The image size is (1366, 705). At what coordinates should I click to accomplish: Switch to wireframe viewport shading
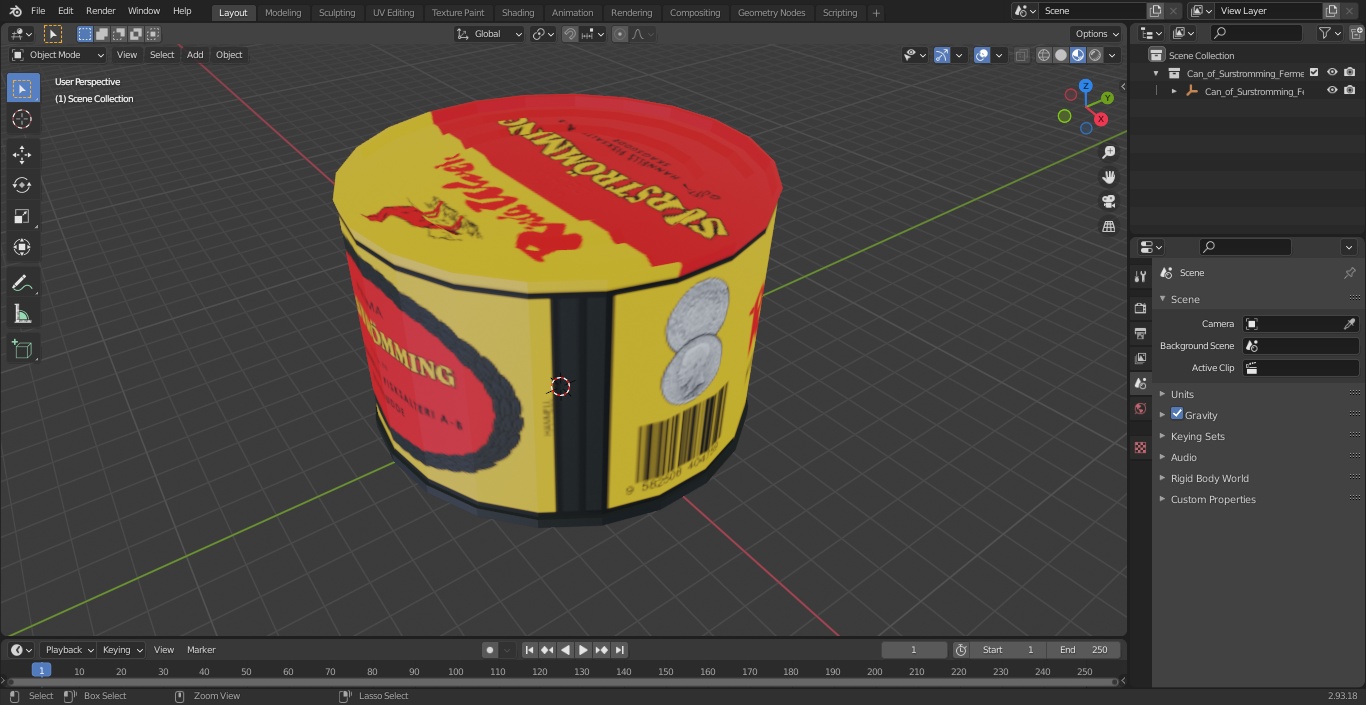click(x=1044, y=55)
